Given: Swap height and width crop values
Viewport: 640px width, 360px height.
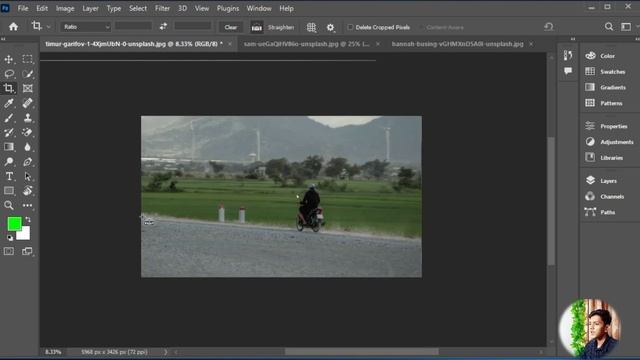Looking at the screenshot, I should point(163,27).
